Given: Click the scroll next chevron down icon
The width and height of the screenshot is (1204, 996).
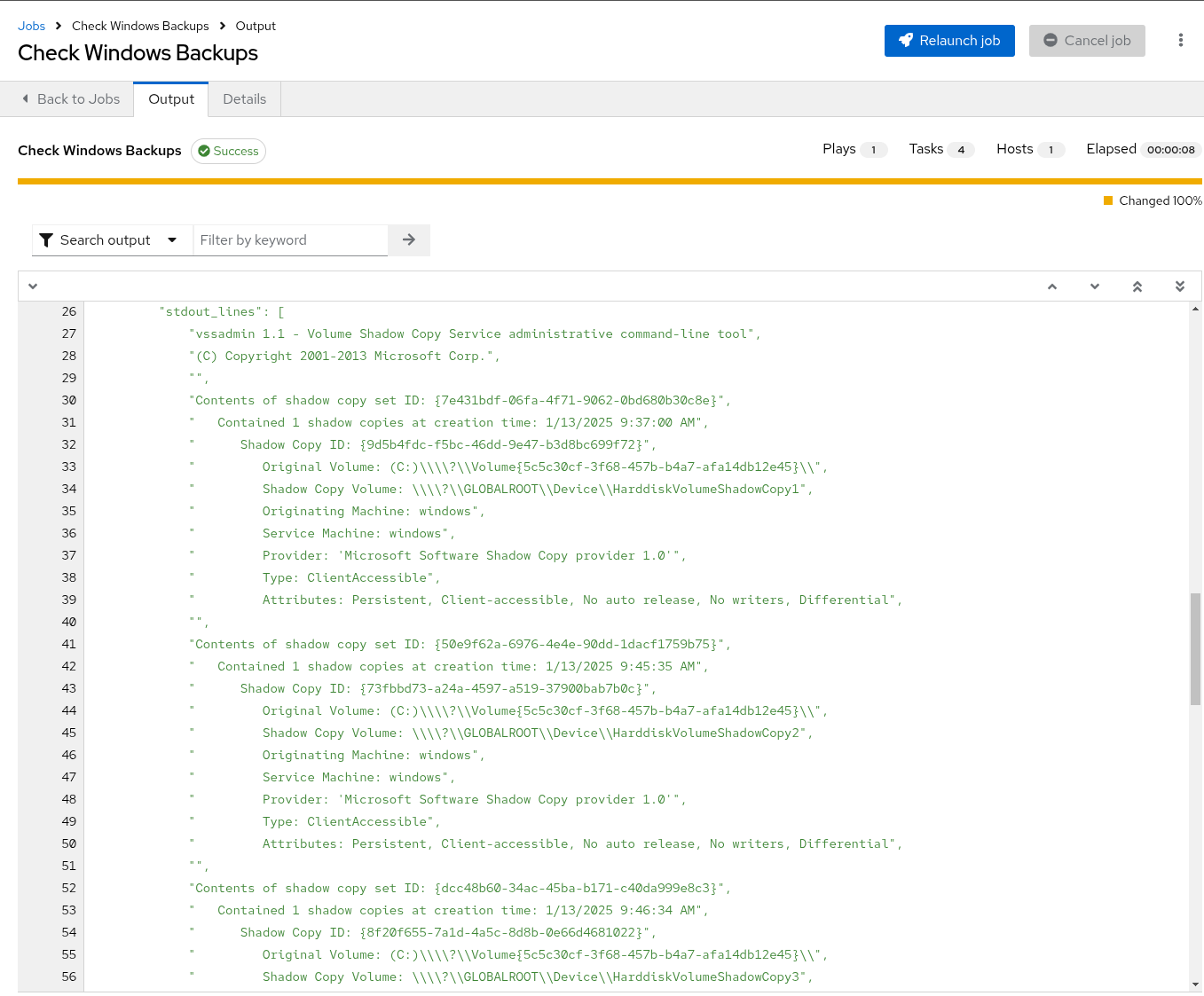Looking at the screenshot, I should pos(1095,286).
